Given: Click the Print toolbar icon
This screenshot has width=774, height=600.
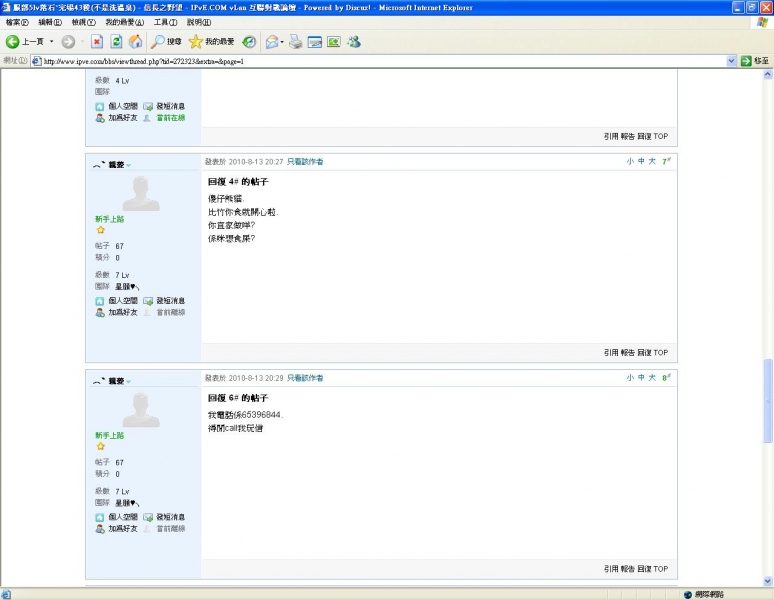Looking at the screenshot, I should click(x=296, y=41).
